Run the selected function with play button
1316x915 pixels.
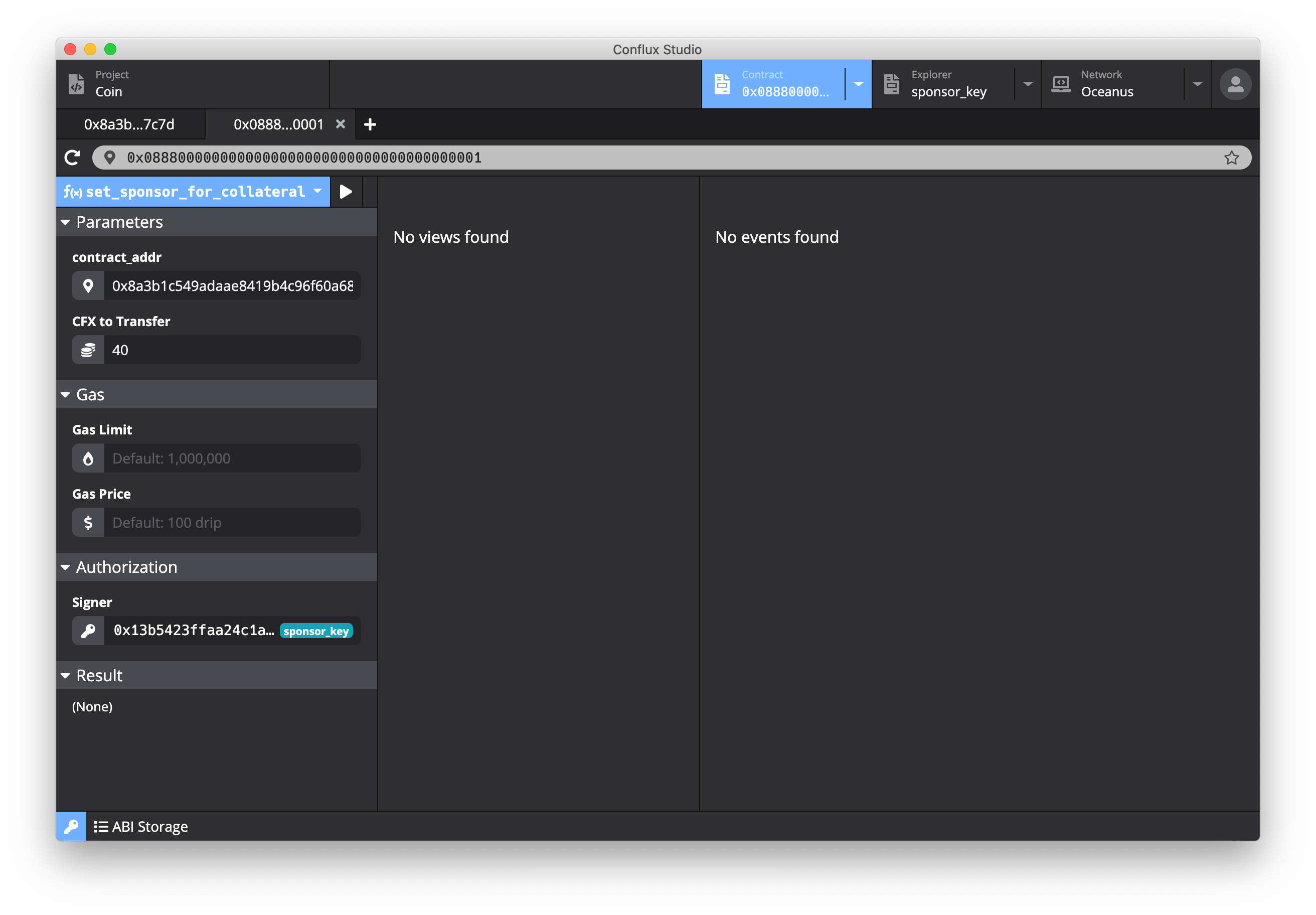[346, 192]
